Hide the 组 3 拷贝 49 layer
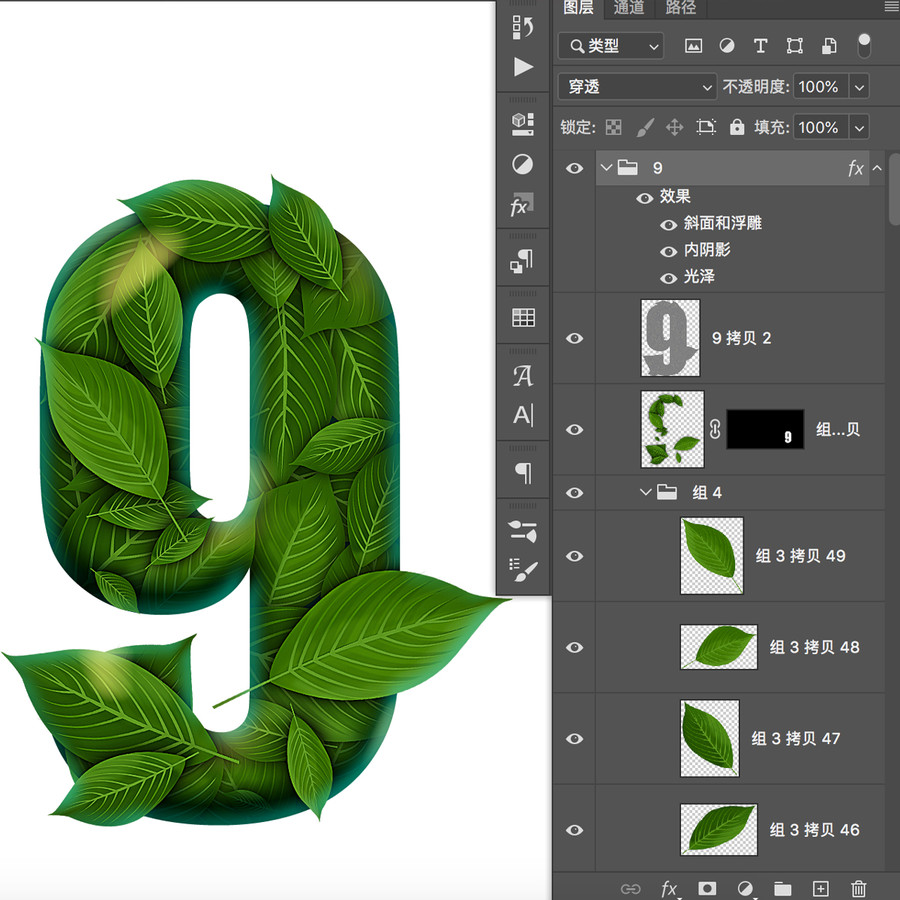Image resolution: width=900 pixels, height=900 pixels. 575,556
